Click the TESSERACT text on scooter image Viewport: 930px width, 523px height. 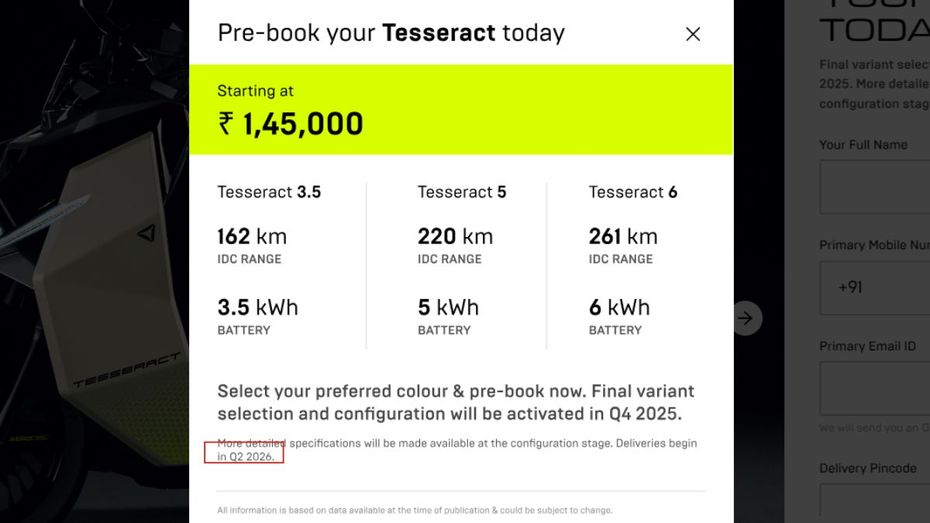pyautogui.click(x=126, y=369)
